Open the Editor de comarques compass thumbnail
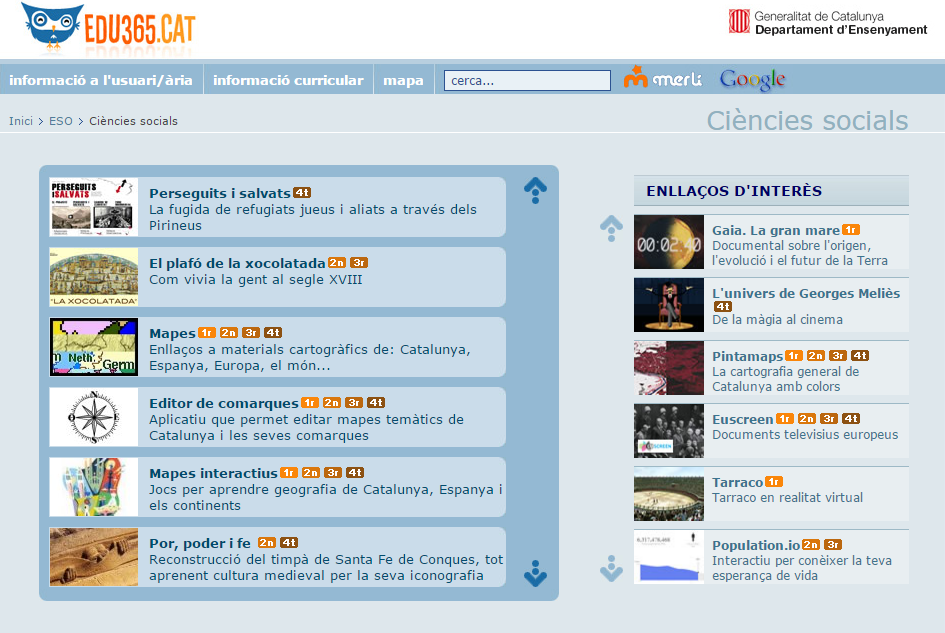945x633 pixels. (94, 417)
